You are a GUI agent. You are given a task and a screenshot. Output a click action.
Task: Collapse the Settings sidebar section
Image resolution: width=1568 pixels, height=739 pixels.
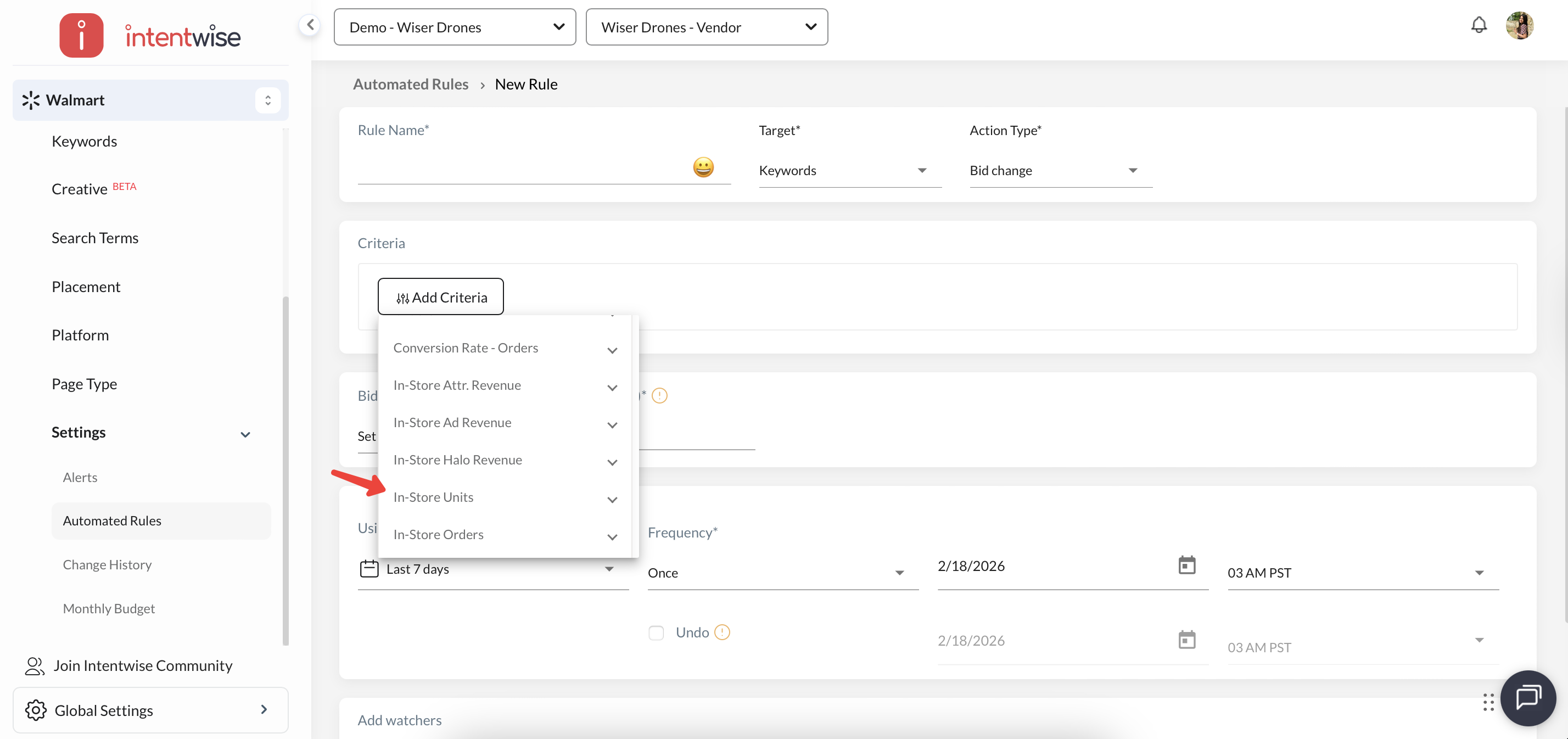[x=245, y=434]
